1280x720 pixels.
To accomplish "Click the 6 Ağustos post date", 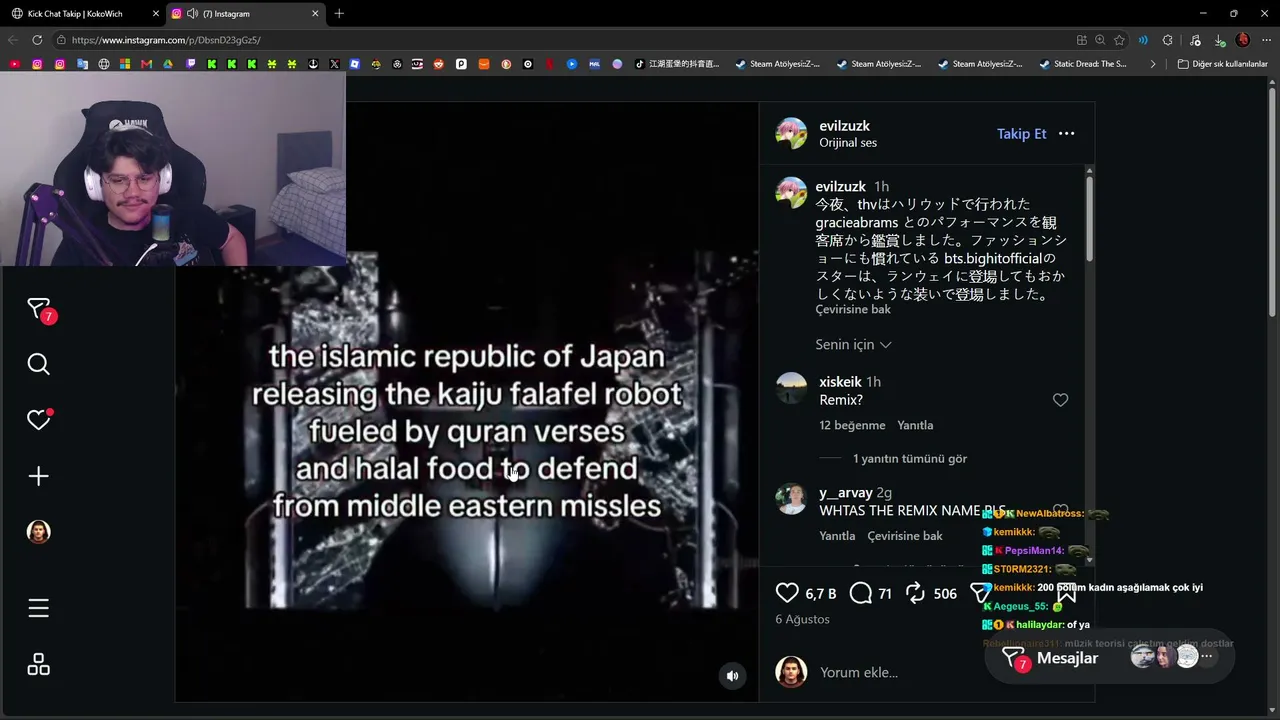I will click(x=802, y=619).
